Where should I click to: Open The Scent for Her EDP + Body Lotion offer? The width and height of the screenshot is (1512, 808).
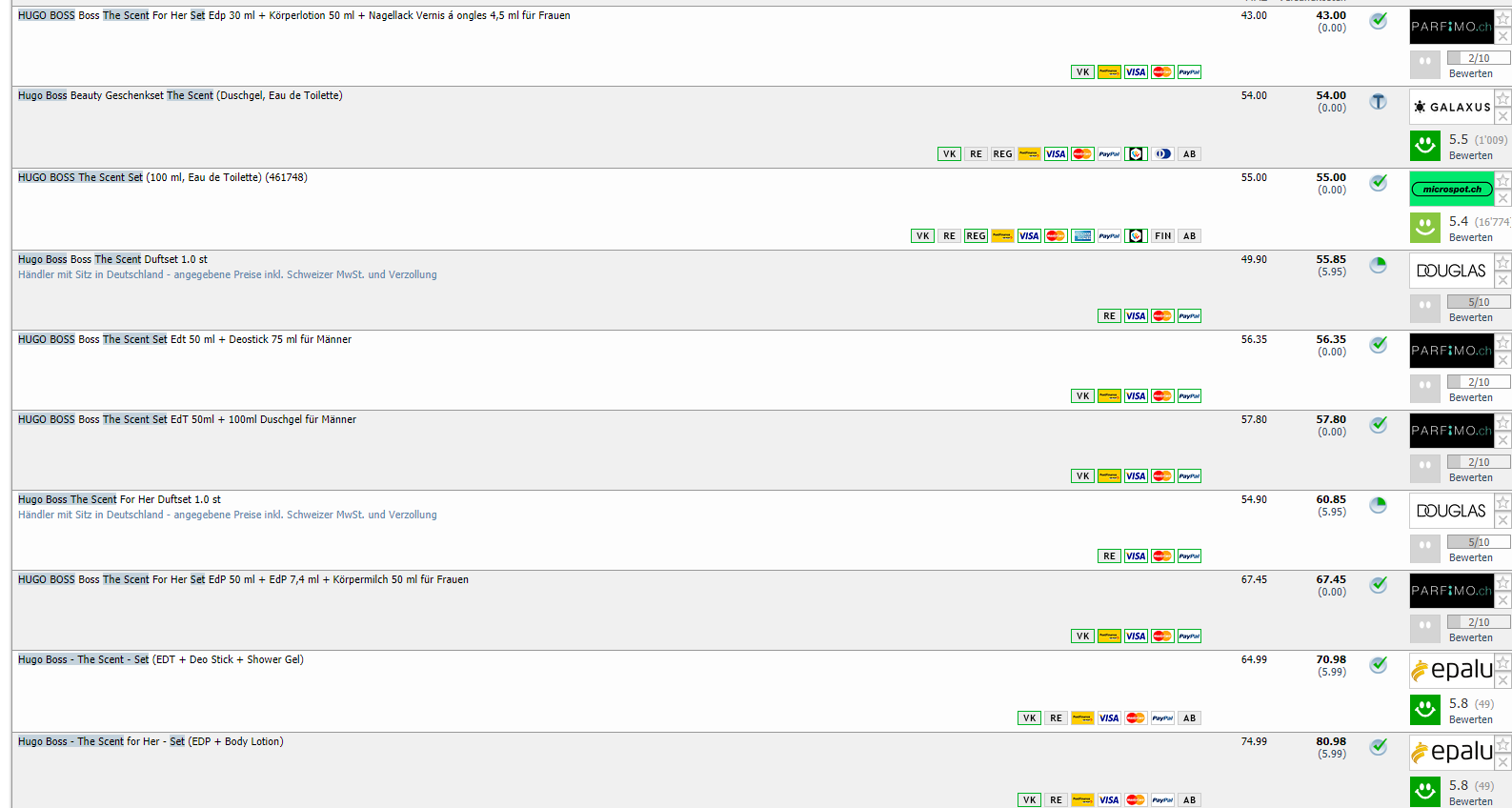tap(151, 741)
